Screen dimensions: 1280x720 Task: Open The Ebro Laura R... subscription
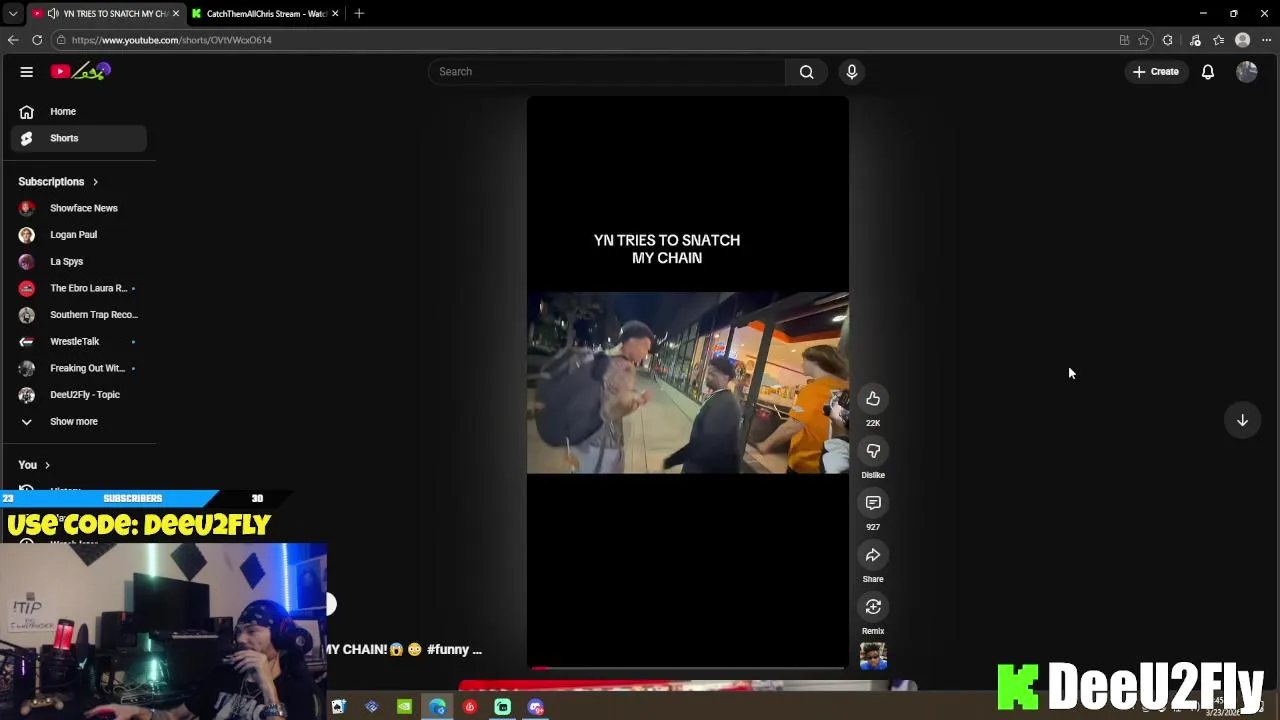[79, 288]
